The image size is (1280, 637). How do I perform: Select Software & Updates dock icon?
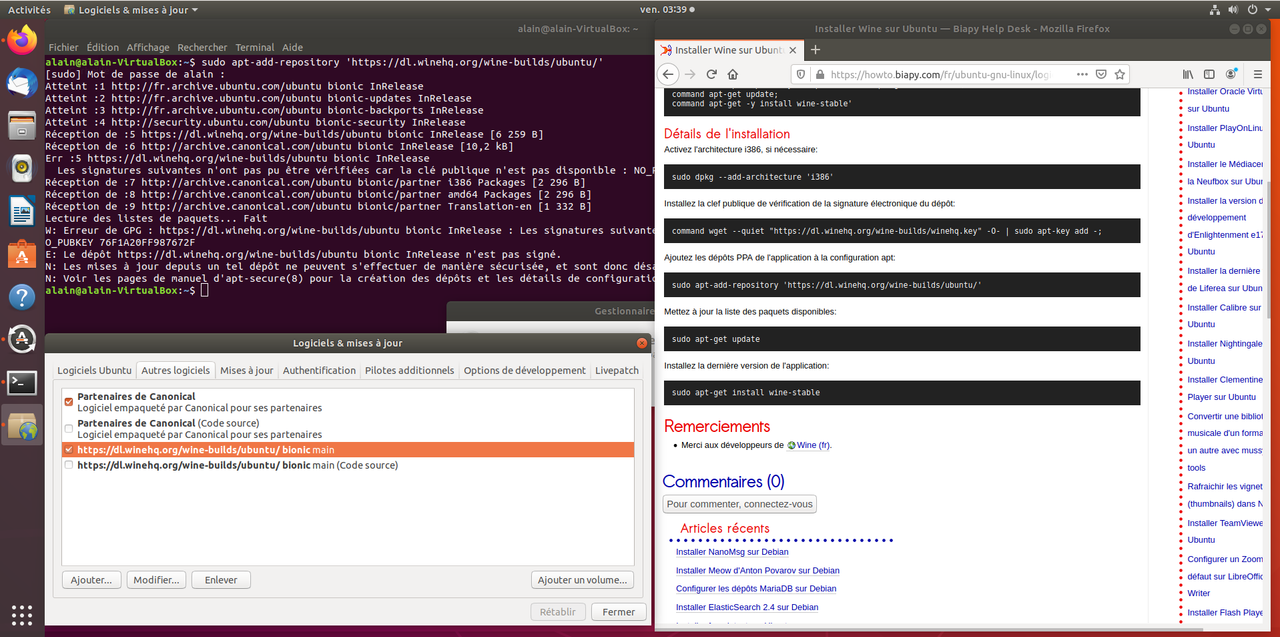(22, 426)
